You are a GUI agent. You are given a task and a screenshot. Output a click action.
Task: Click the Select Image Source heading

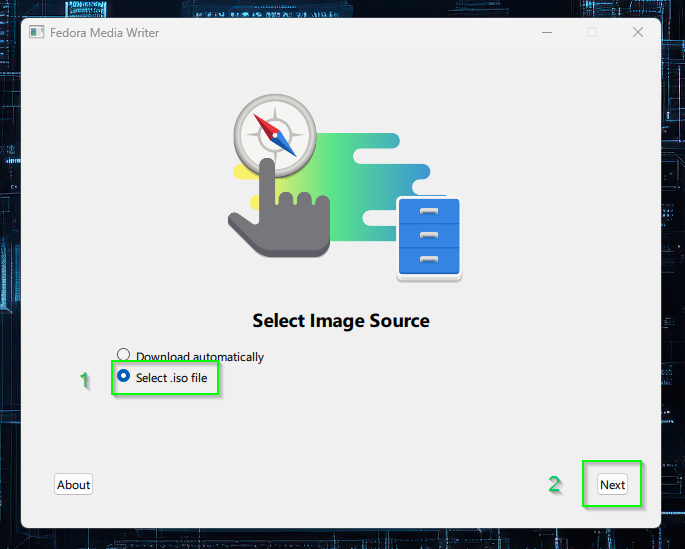(341, 321)
